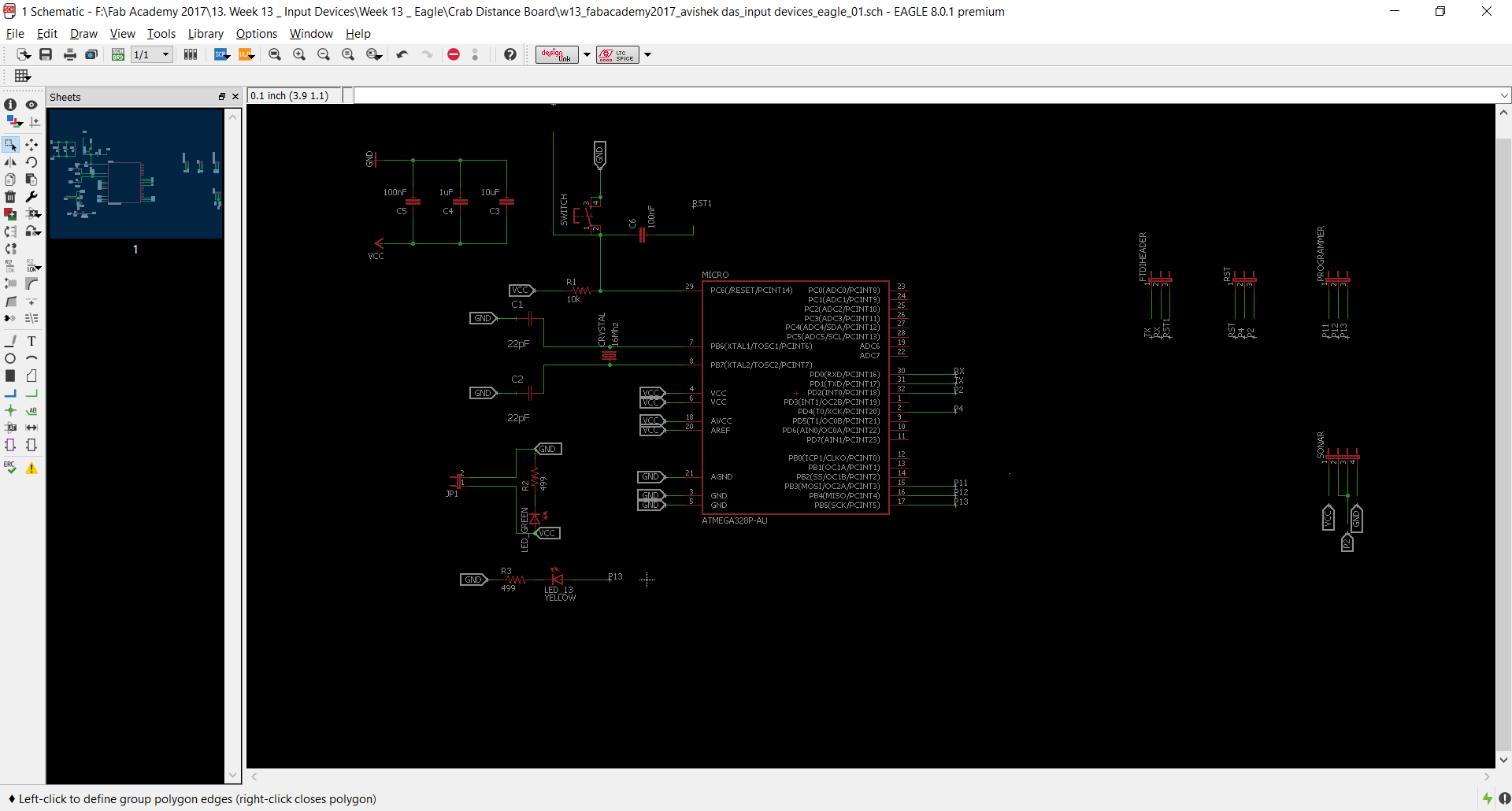
Task: Open the CAM processor icon
Action: tap(91, 54)
